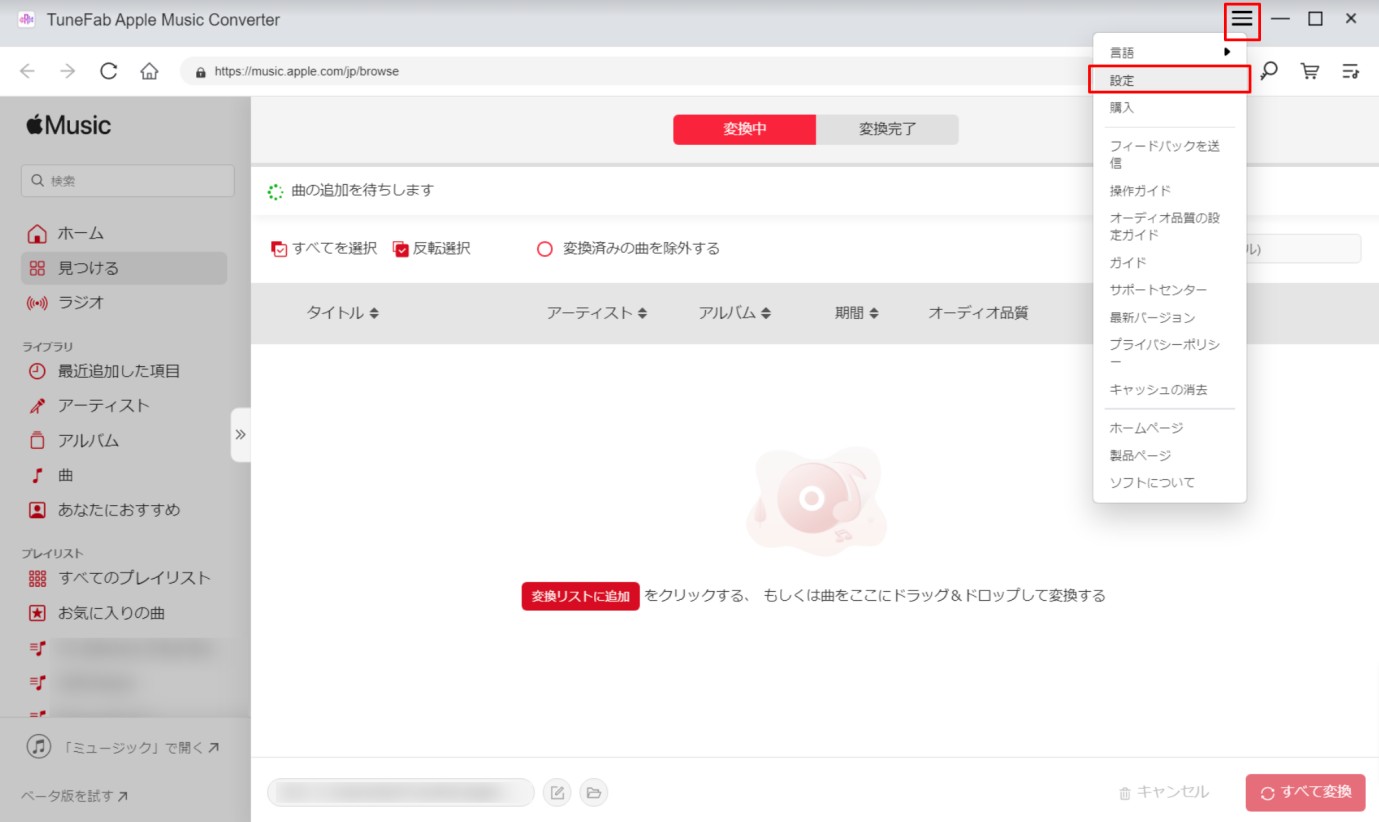Image resolution: width=1379 pixels, height=822 pixels.
Task: Choose フィードバックを送信 menu item
Action: (x=1169, y=154)
